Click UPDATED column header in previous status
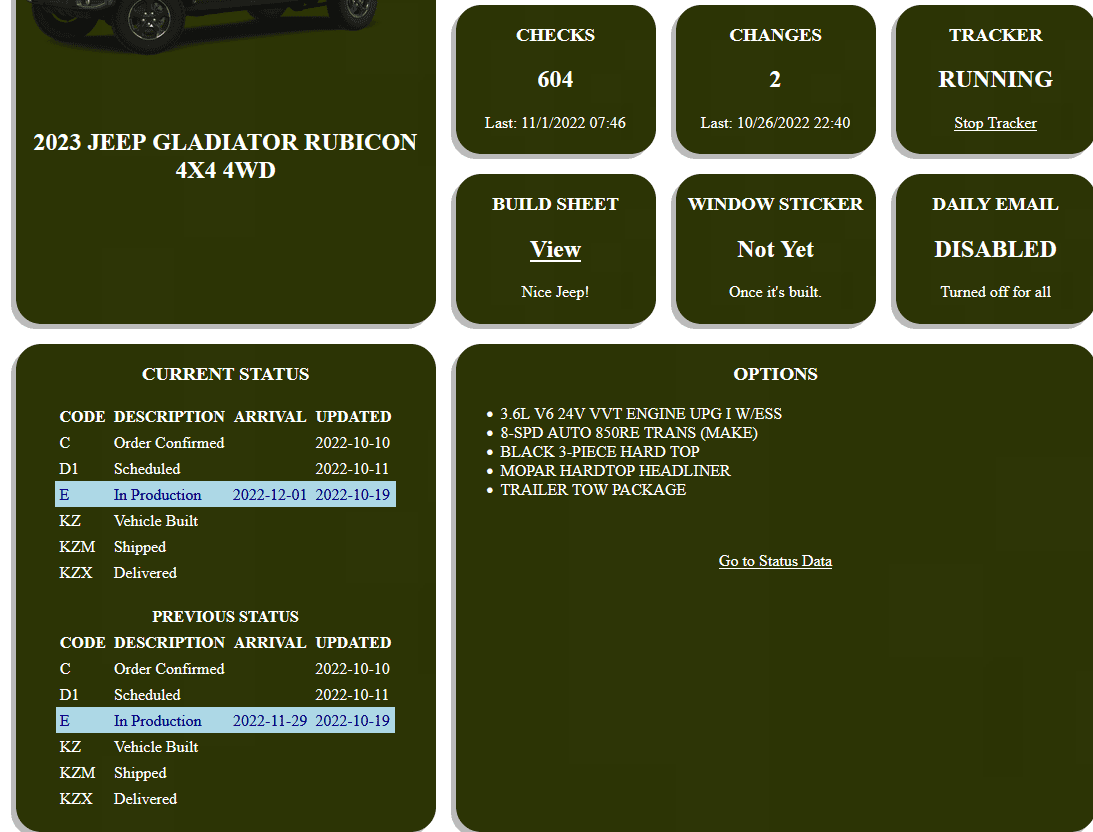This screenshot has height=832, width=1093. pyautogui.click(x=353, y=642)
